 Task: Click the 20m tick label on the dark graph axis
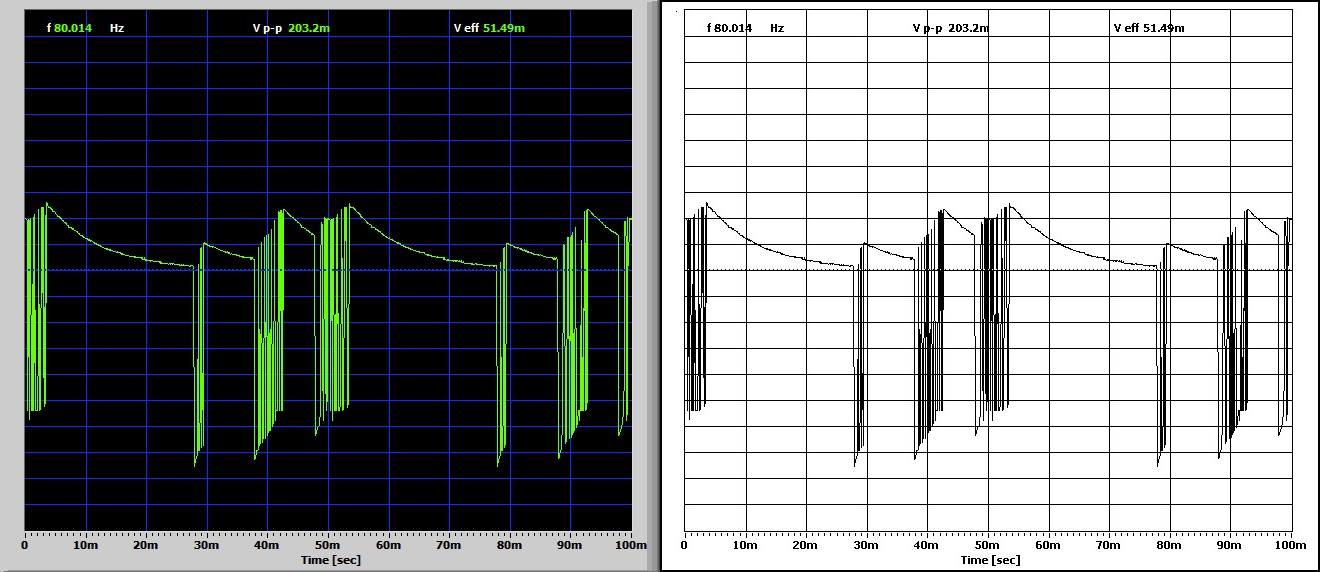tap(146, 546)
